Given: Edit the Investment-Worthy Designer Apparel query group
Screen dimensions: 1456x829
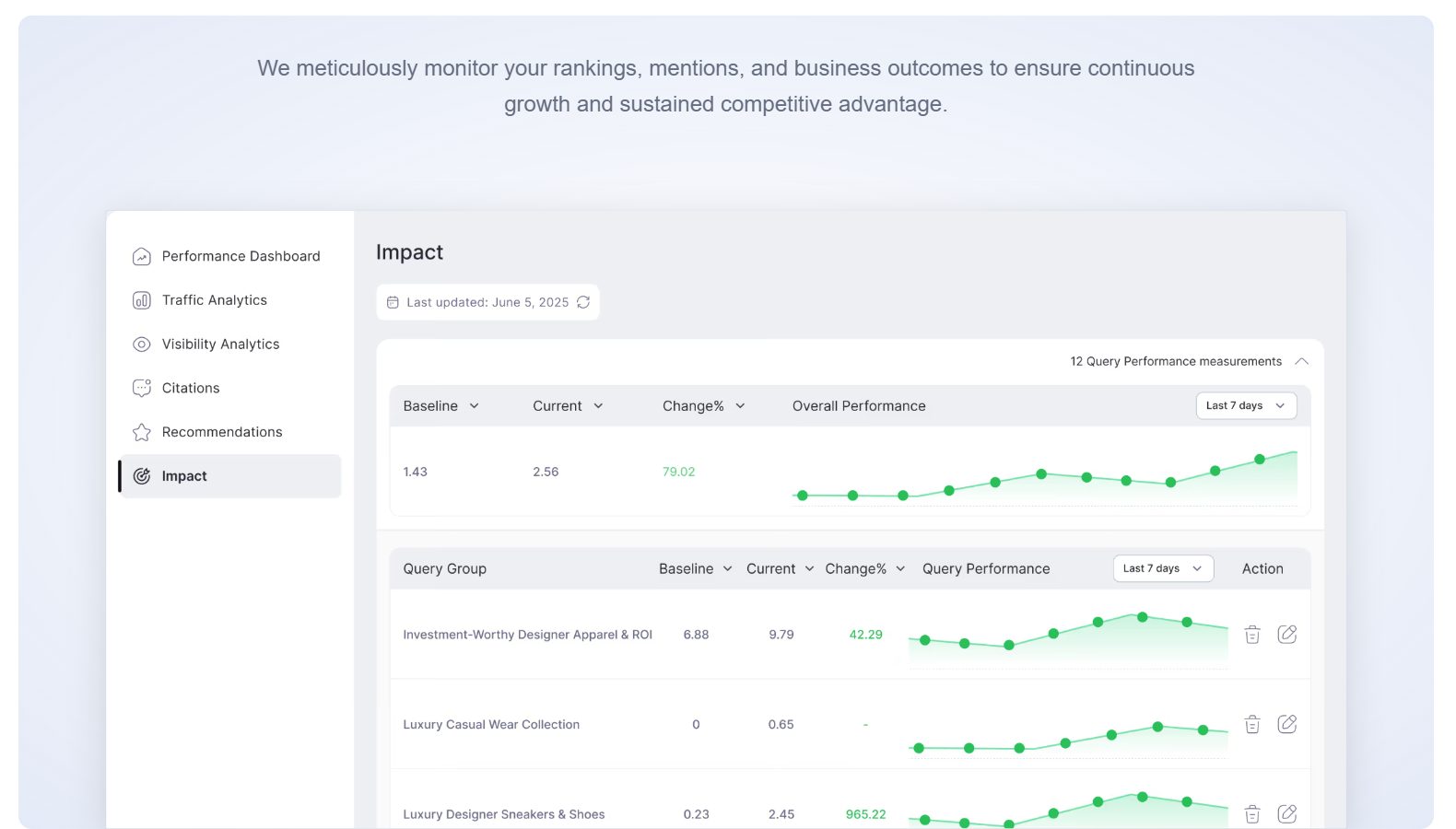Looking at the screenshot, I should tap(1286, 635).
